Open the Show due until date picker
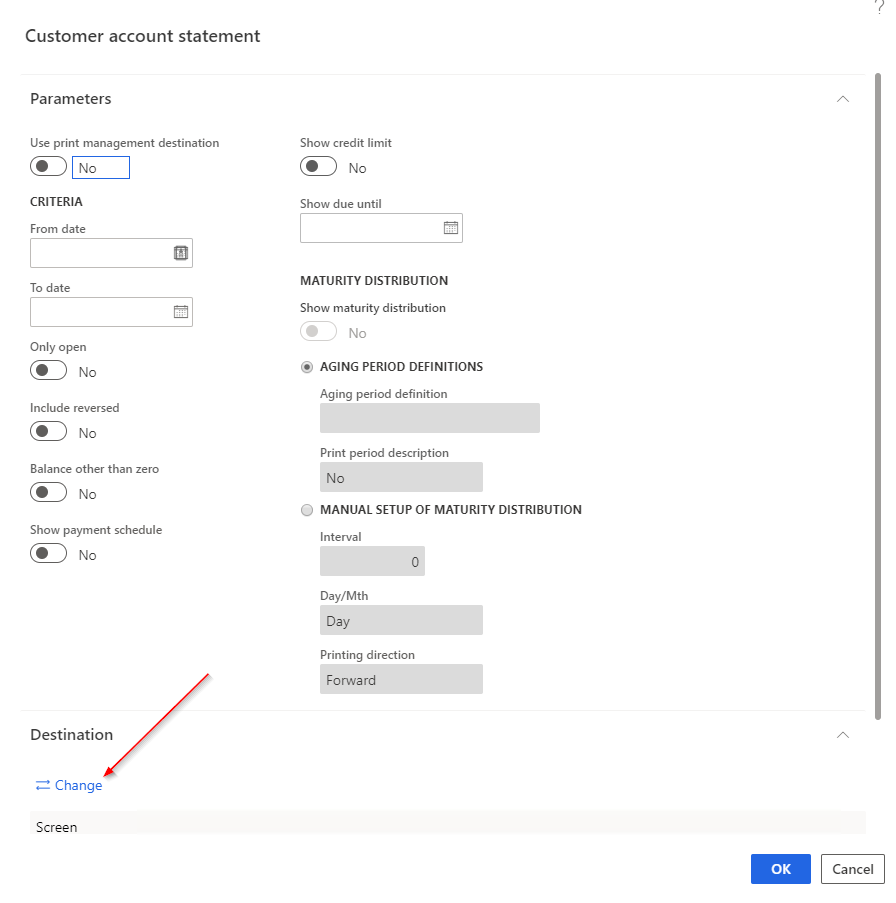The height and width of the screenshot is (903, 896). click(452, 228)
